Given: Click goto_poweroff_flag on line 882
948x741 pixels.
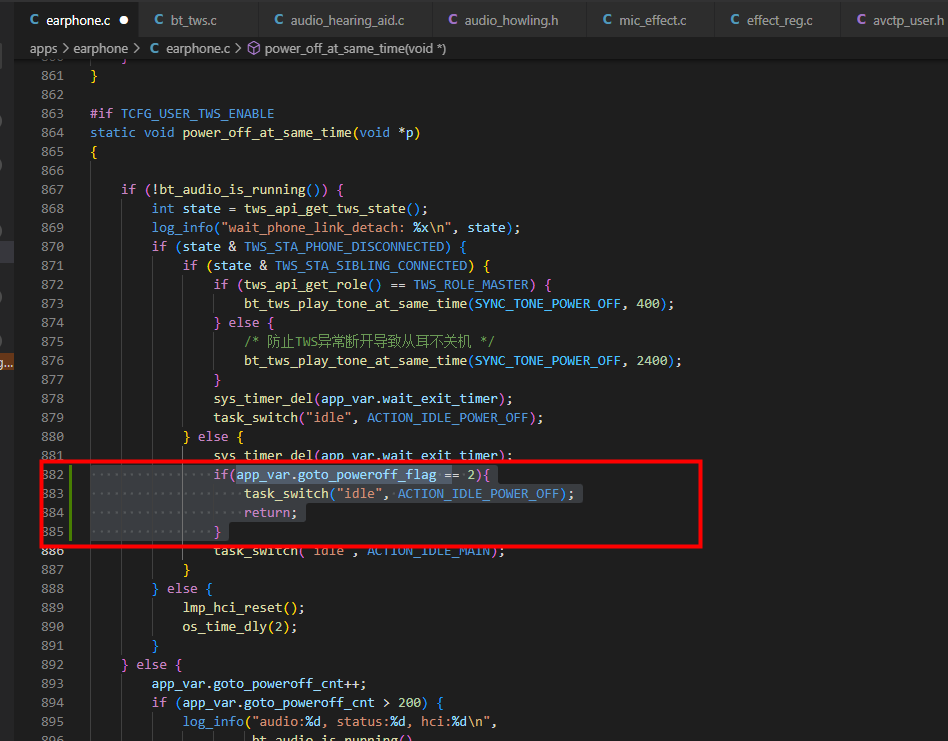Looking at the screenshot, I should point(367,474).
